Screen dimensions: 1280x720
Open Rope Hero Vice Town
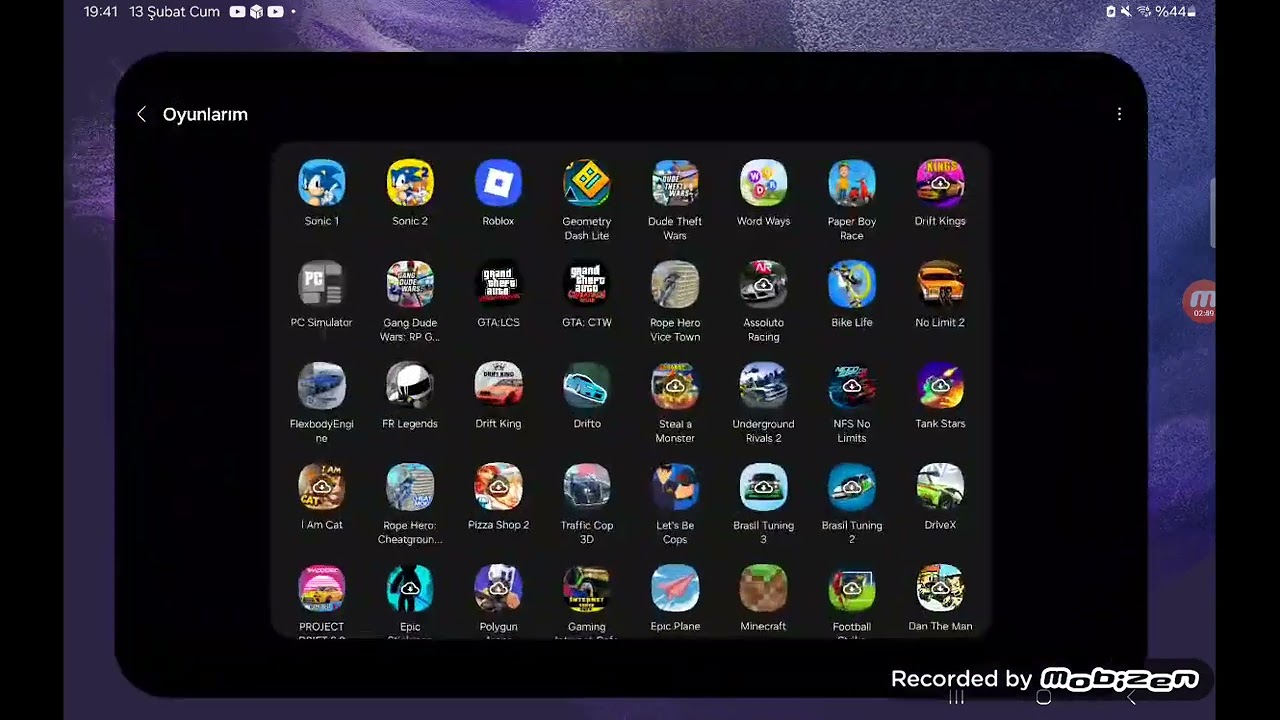675,285
